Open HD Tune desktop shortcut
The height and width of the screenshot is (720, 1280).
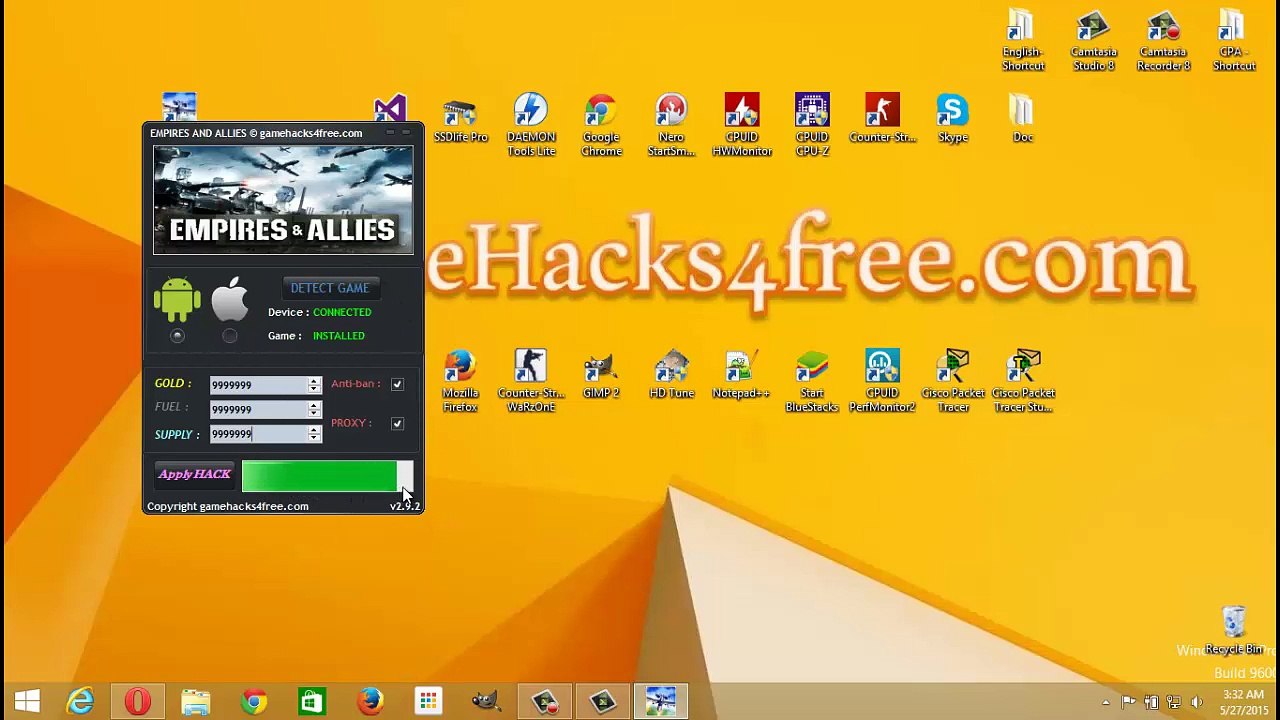(x=671, y=375)
